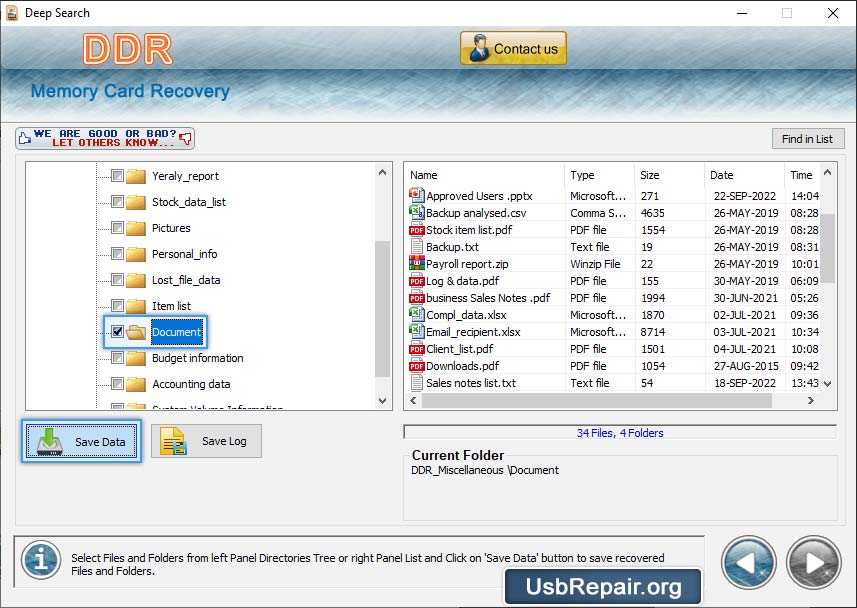The image size is (857, 608).
Task: Click the PowerPoint icon of Approved Users .pptx
Action: click(416, 195)
